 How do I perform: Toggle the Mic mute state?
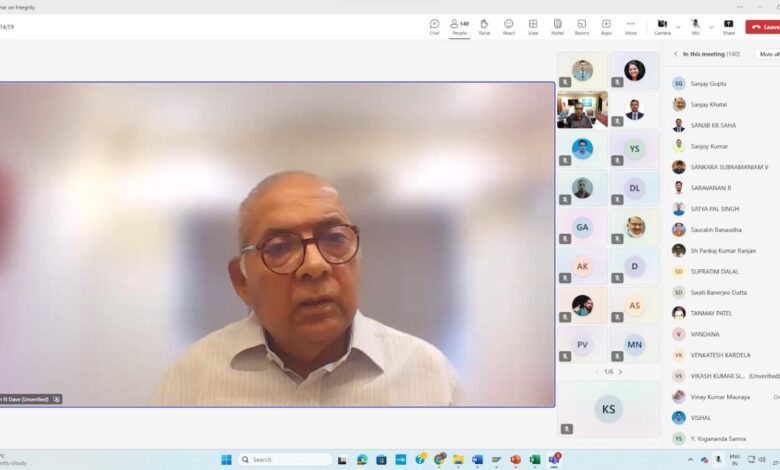[695, 25]
